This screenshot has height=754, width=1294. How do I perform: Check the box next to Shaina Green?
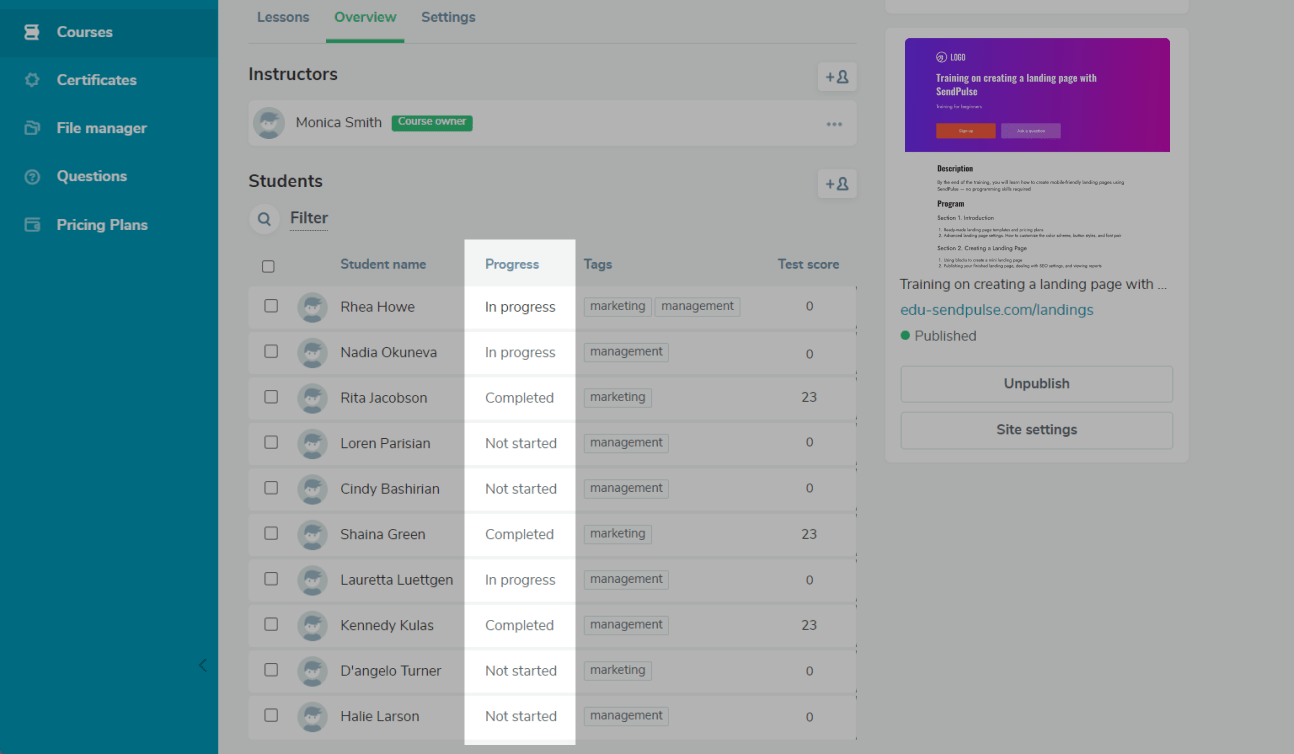(271, 534)
